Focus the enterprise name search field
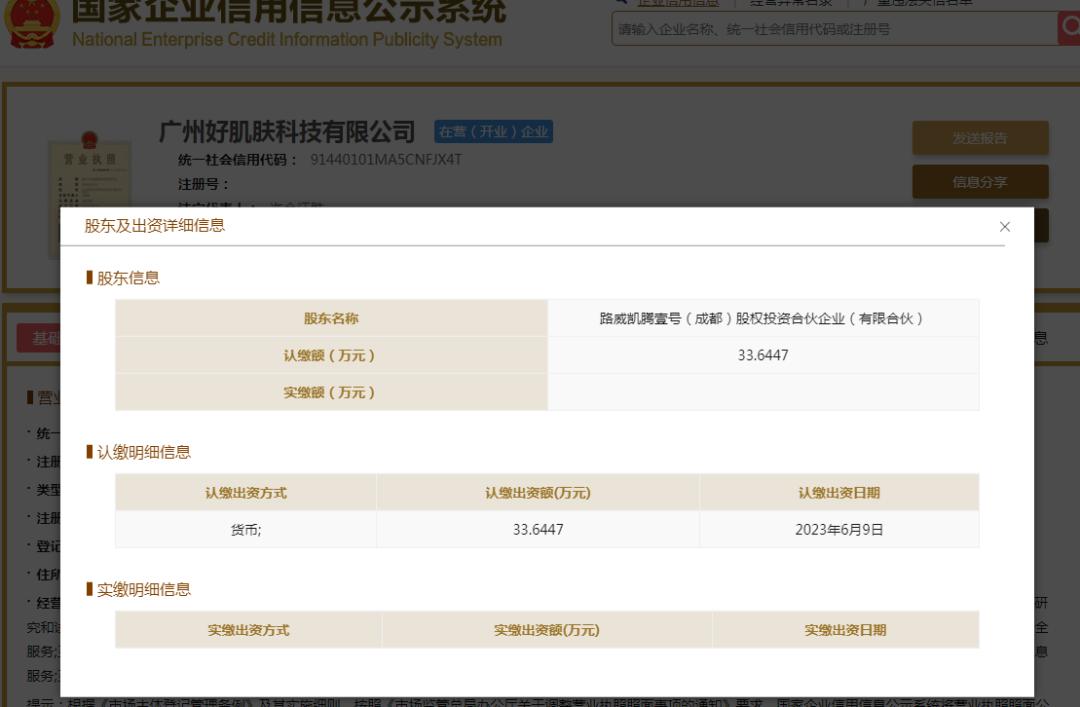The image size is (1080, 707). (x=834, y=29)
